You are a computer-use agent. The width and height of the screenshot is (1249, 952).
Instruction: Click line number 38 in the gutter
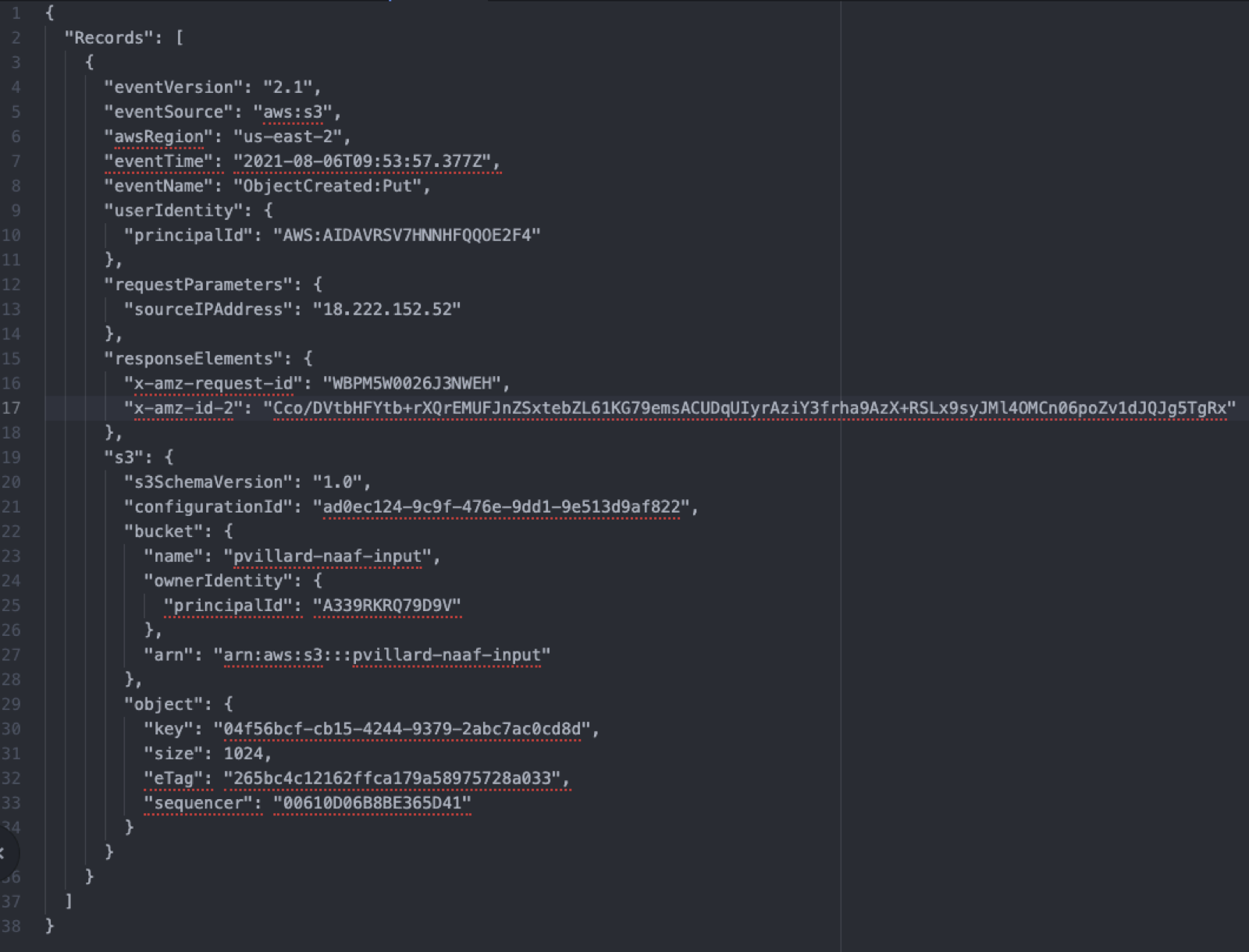pyautogui.click(x=11, y=926)
